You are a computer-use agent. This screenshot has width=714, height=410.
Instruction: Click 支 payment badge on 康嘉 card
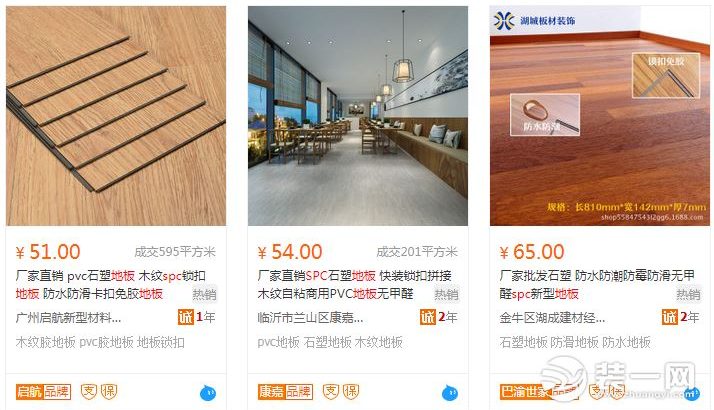tap(331, 392)
